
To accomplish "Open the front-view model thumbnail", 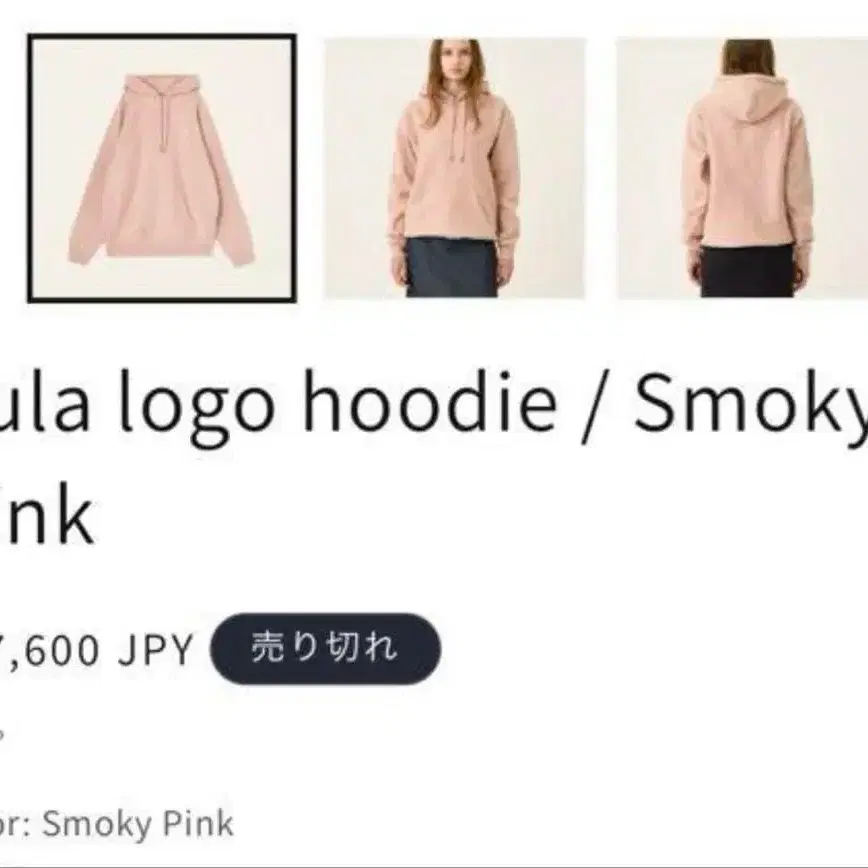I will click(454, 168).
